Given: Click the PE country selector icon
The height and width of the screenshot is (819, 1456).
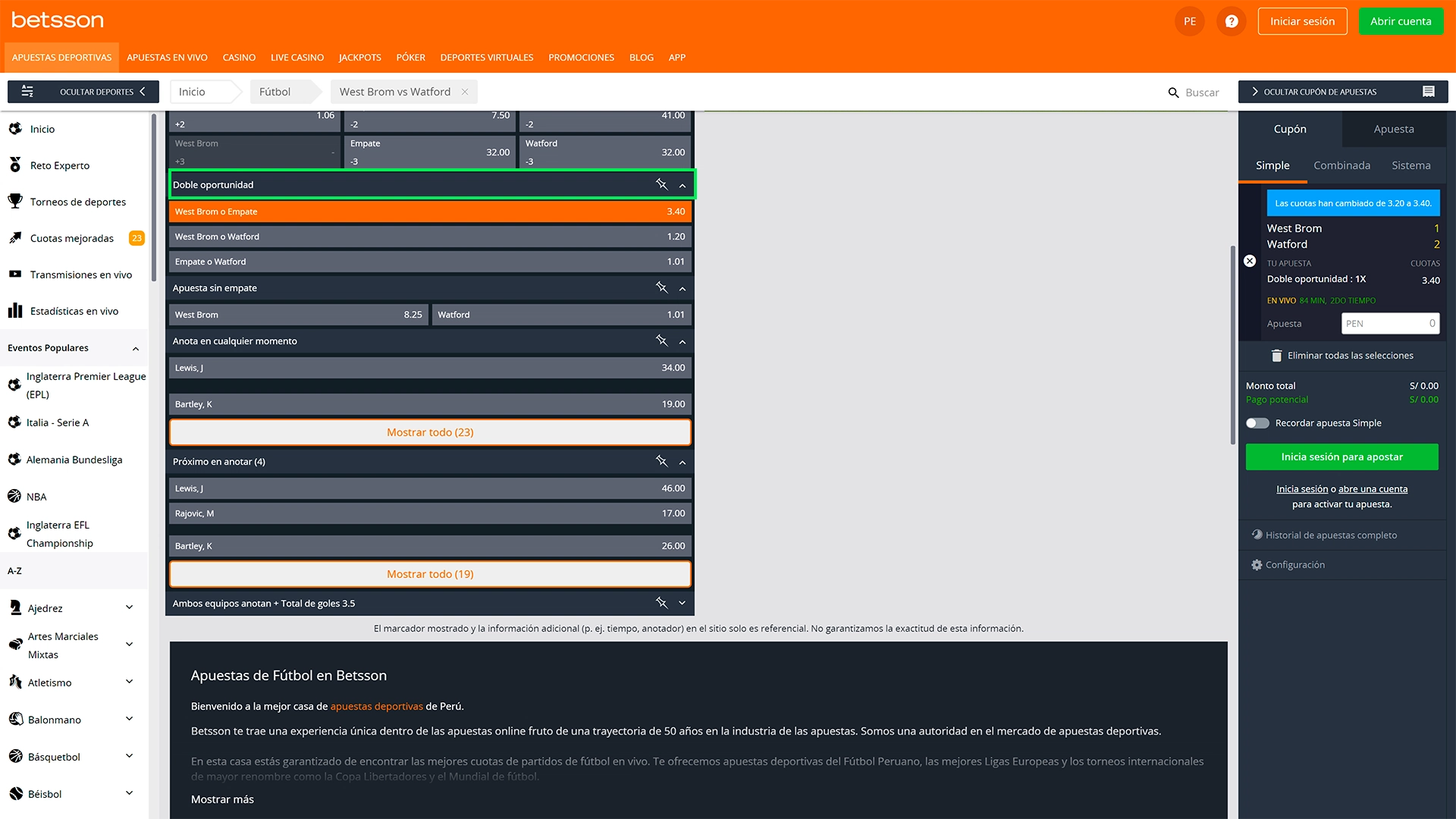Looking at the screenshot, I should 1190,21.
